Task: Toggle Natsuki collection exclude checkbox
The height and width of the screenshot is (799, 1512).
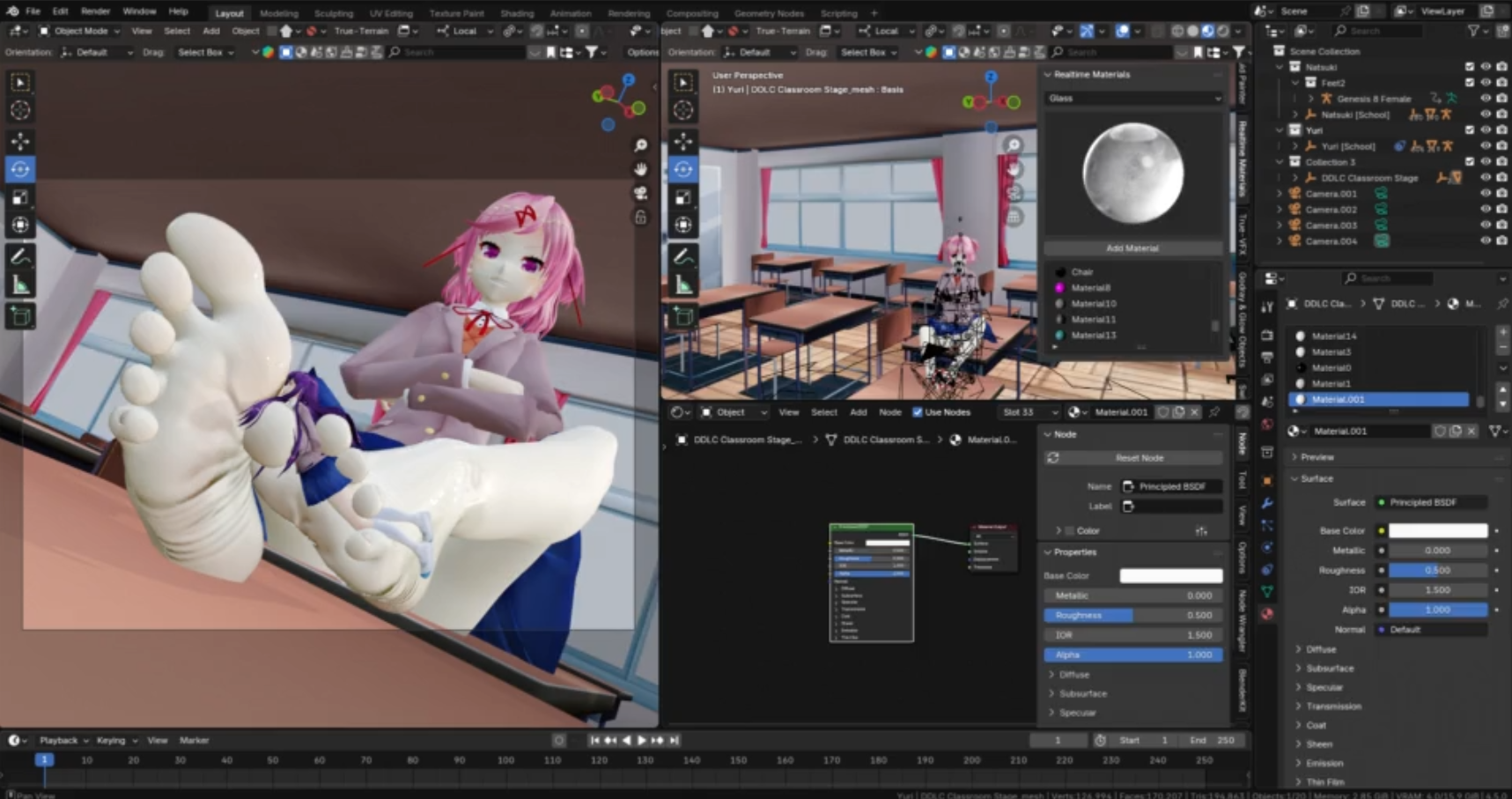Action: coord(1469,67)
